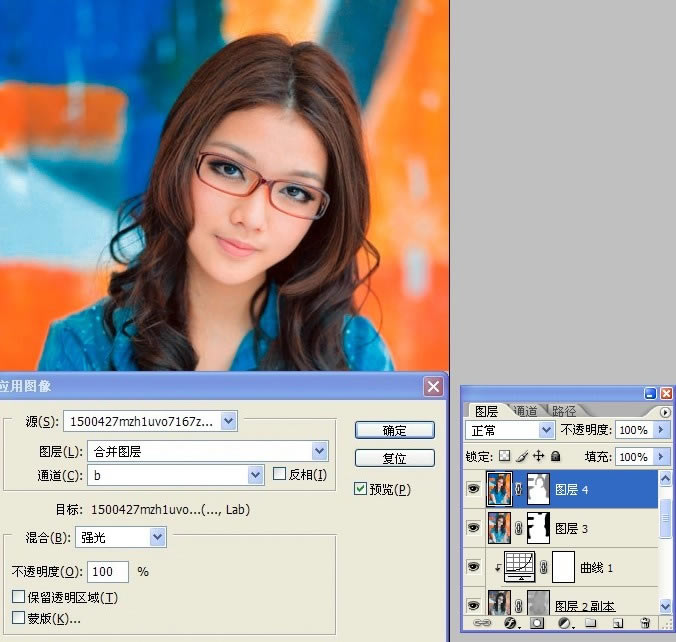The image size is (676, 642).
Task: Switch to the 通道 tab
Action: pos(526,411)
